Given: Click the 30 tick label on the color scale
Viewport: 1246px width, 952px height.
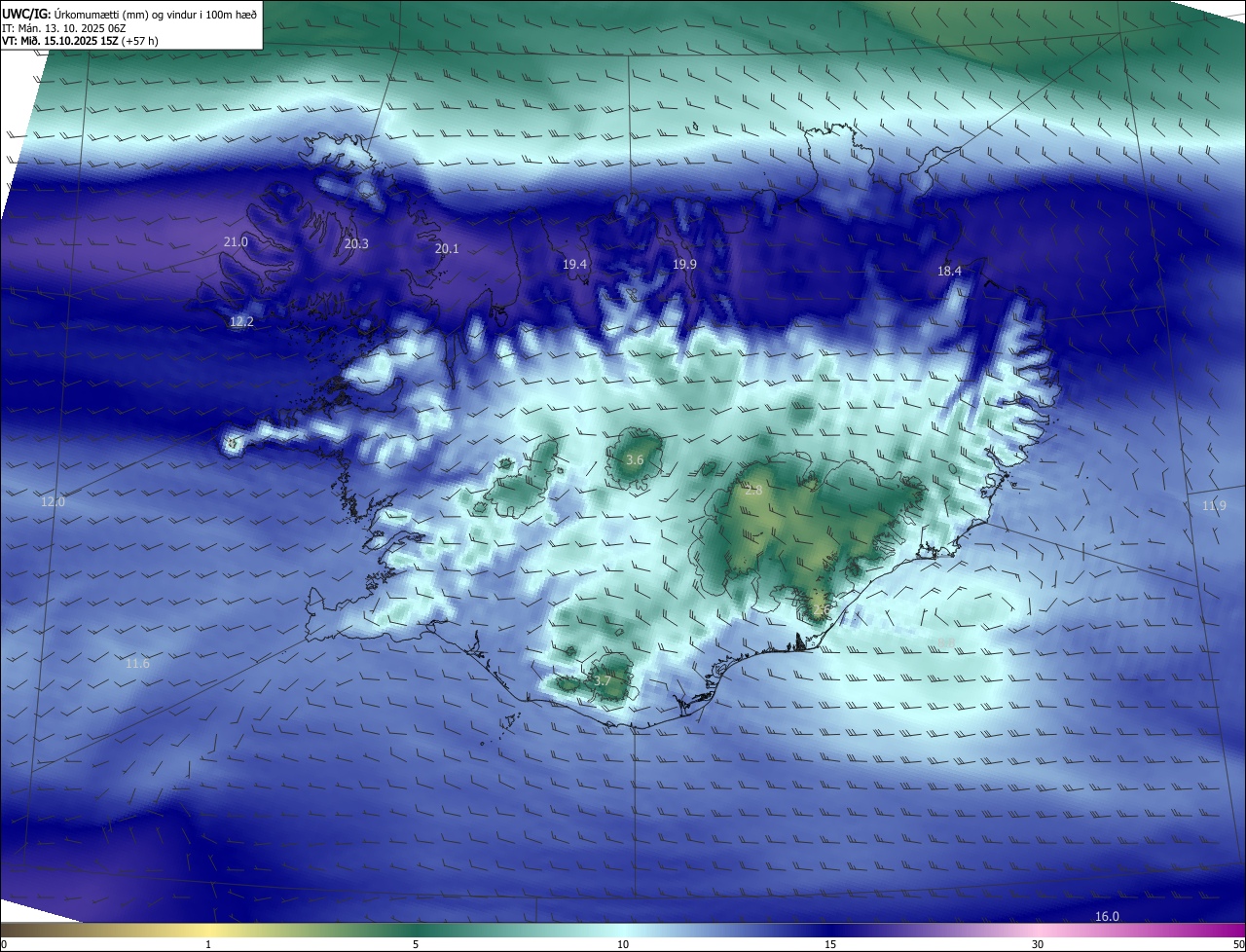Looking at the screenshot, I should click(1038, 944).
